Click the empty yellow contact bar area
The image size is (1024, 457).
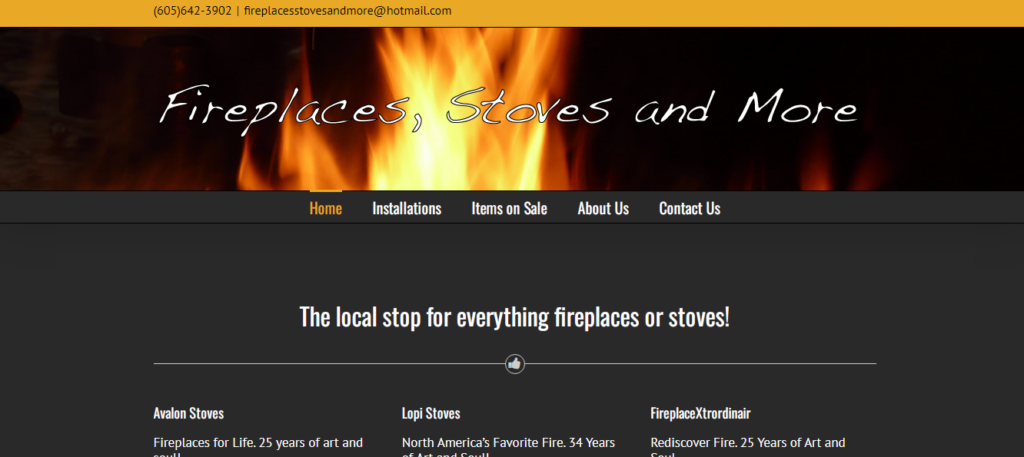[x=718, y=13]
